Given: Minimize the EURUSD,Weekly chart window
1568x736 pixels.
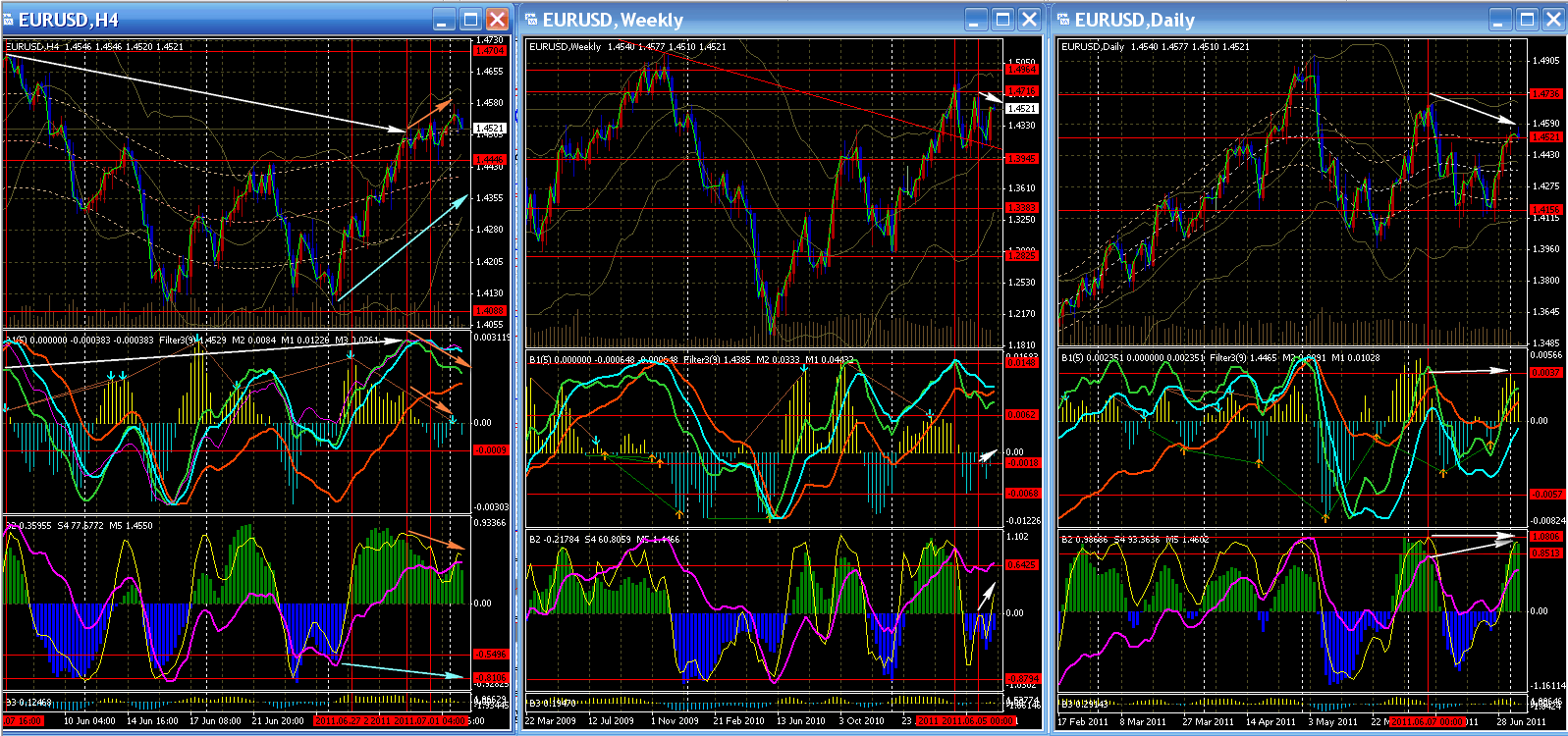Looking at the screenshot, I should 976,20.
